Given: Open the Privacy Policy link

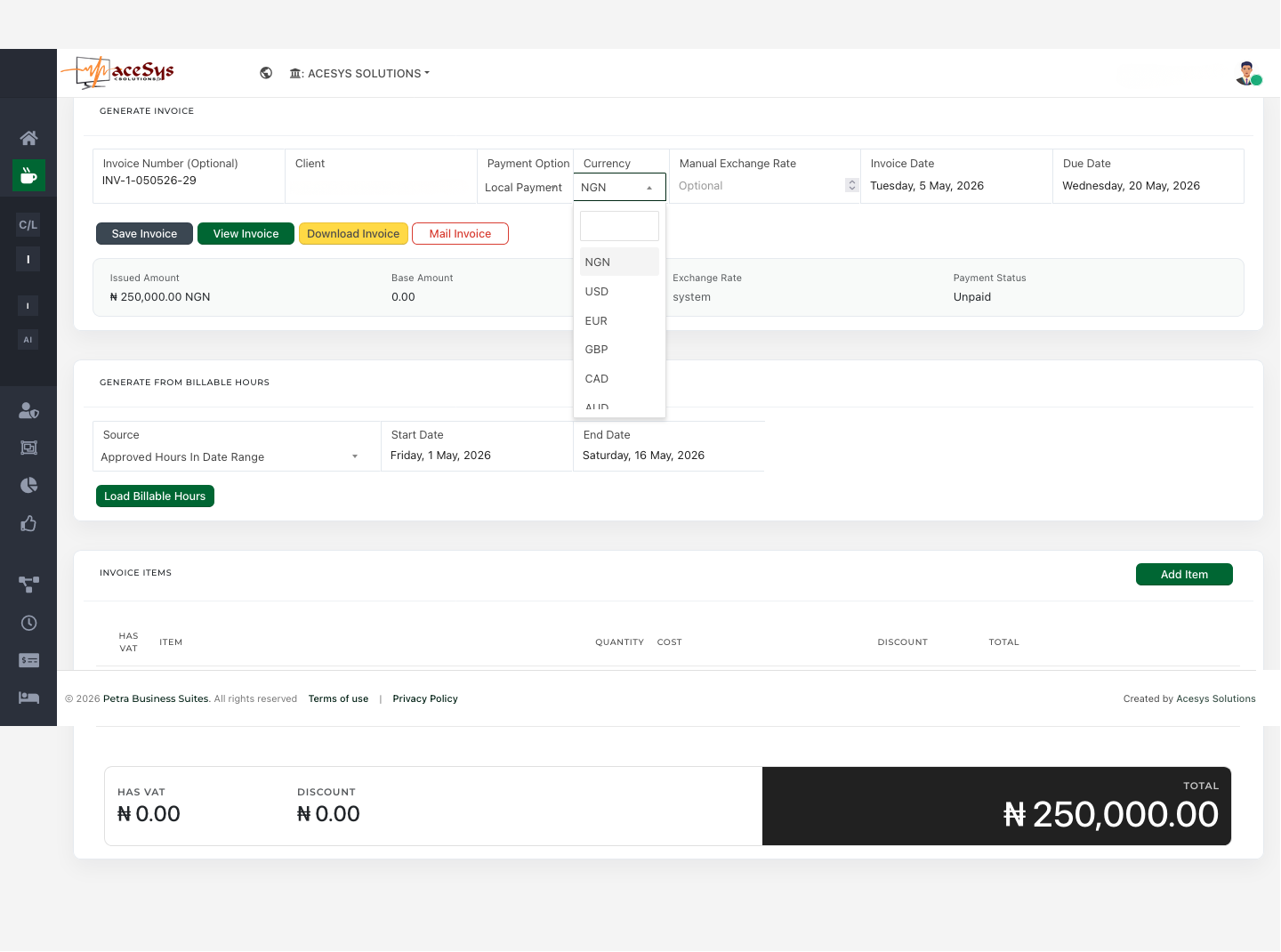Looking at the screenshot, I should [425, 698].
